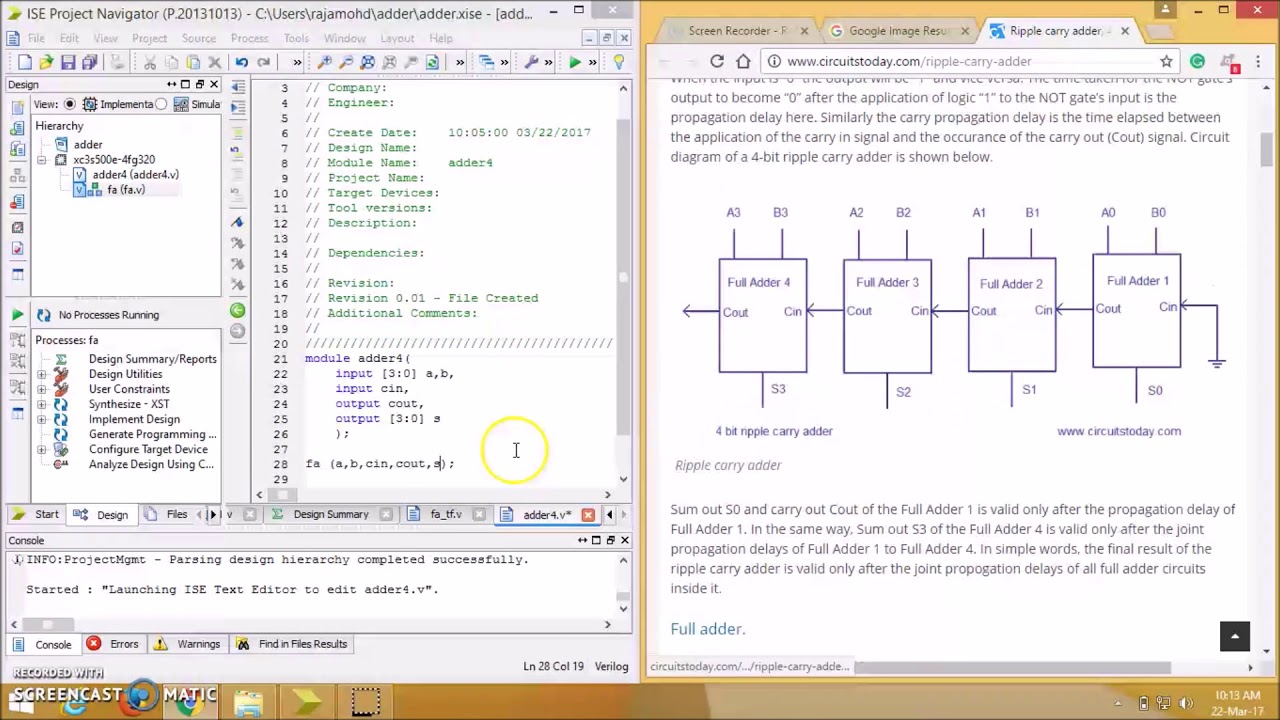Close the Design panel
Screen dimensions: 1280x720
pyautogui.click(x=213, y=85)
